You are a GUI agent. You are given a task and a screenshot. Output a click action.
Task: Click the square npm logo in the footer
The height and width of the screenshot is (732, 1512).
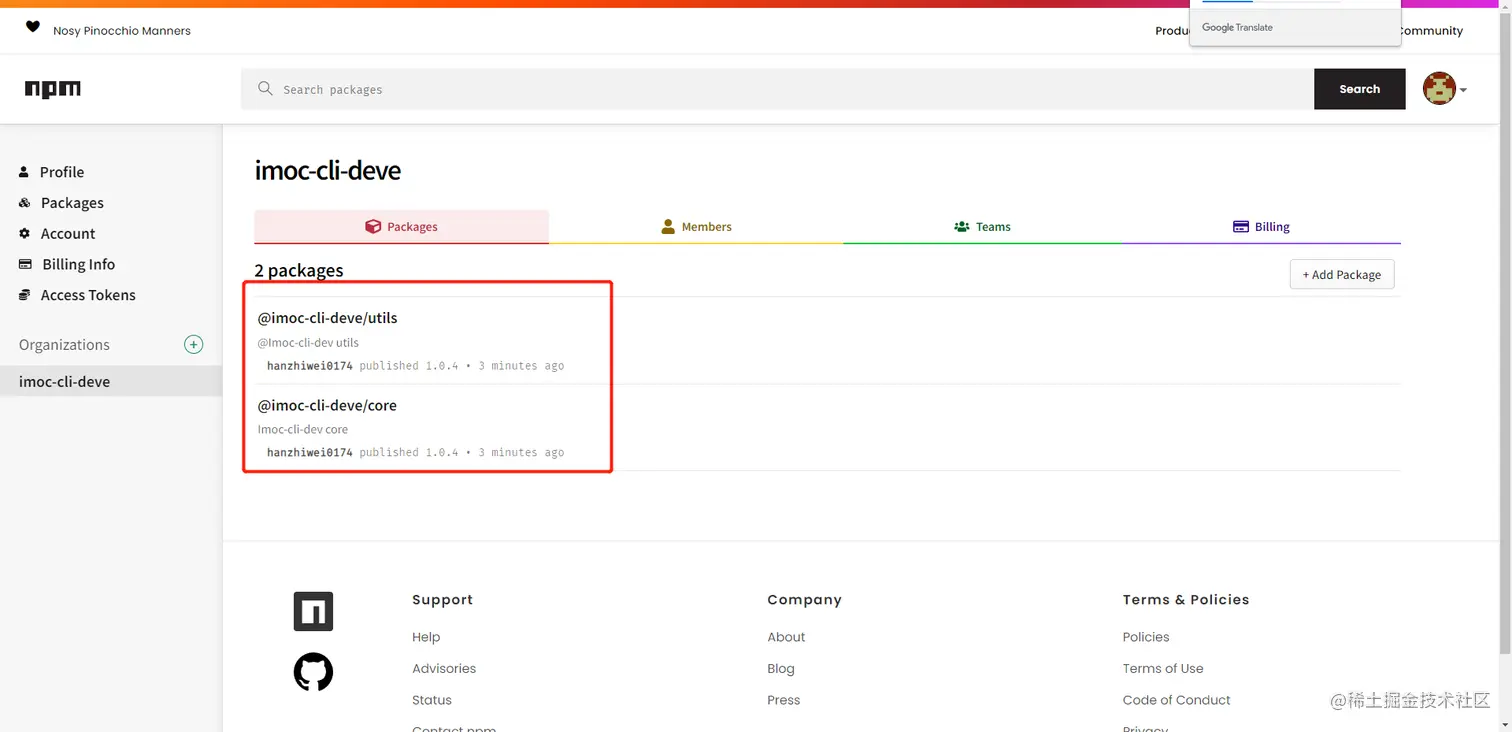pos(313,611)
